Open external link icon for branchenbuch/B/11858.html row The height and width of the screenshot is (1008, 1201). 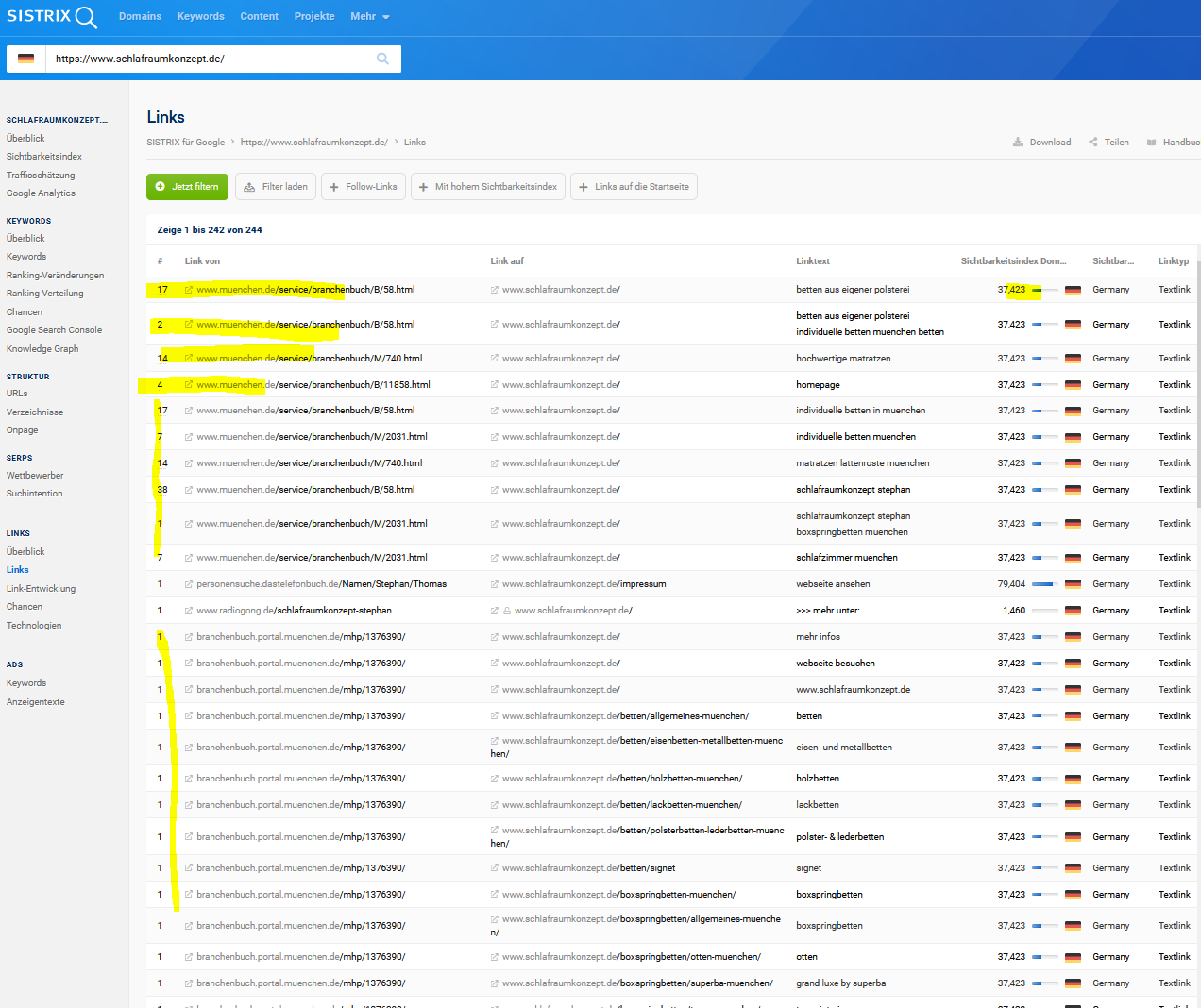tap(189, 385)
